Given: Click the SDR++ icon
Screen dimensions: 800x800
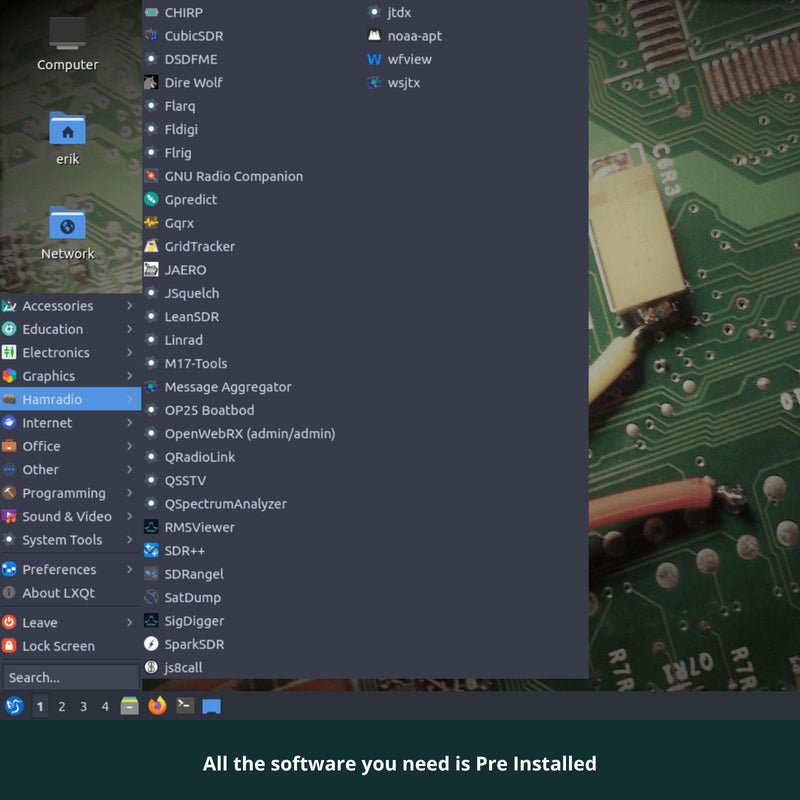Looking at the screenshot, I should [x=151, y=551].
